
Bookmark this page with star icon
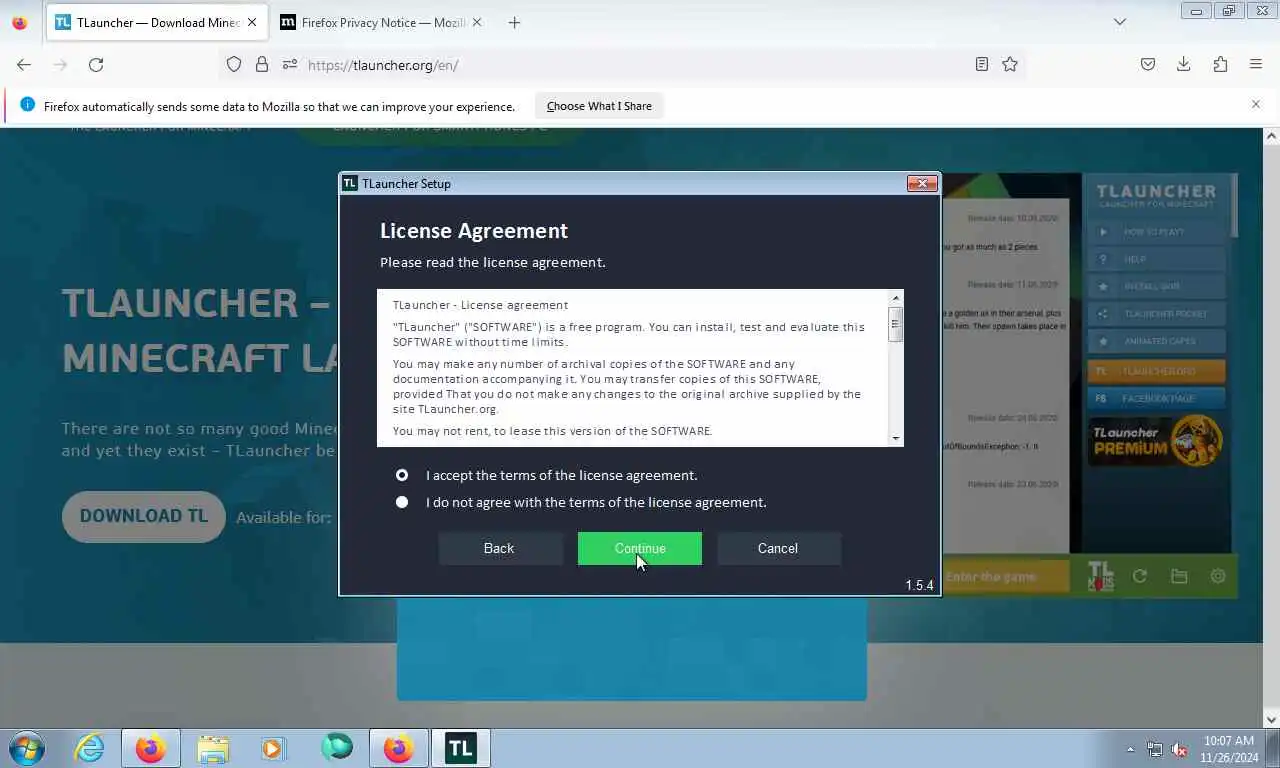coord(1010,64)
